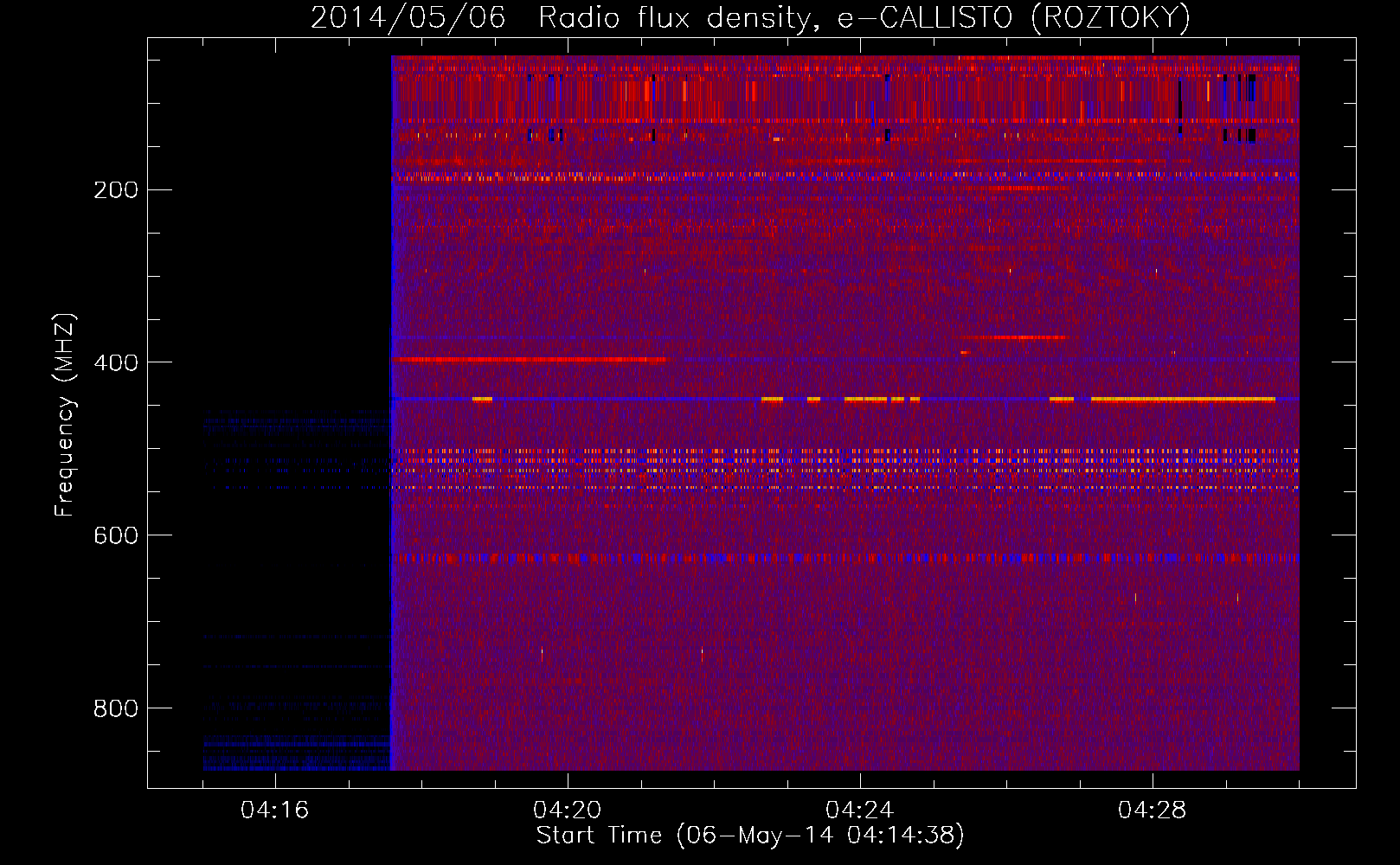This screenshot has width=1400, height=865.
Task: Click the 'Frequency (MHZ)' axis label
Action: point(64,414)
